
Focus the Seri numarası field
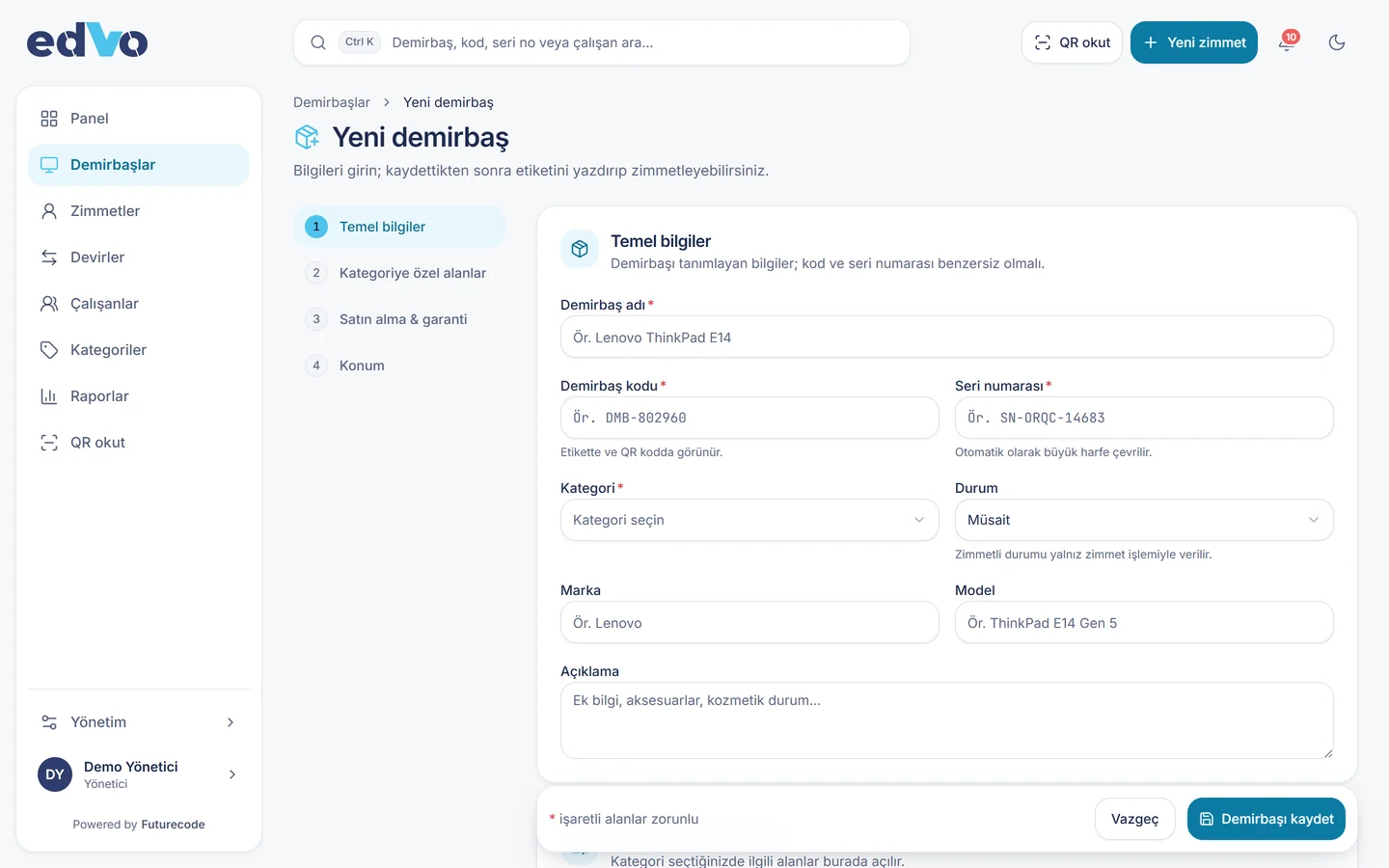(1144, 418)
